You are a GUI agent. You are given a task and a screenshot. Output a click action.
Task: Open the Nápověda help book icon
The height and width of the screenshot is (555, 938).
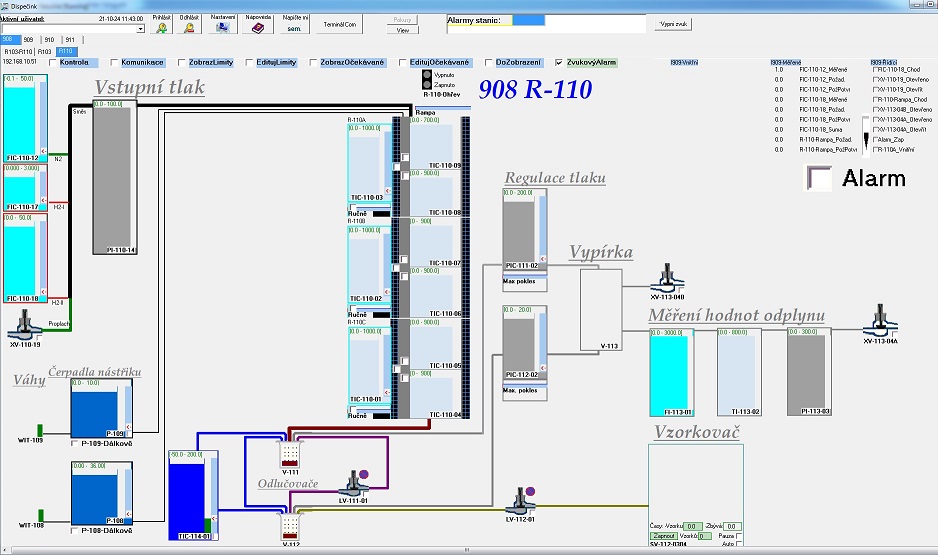(257, 28)
